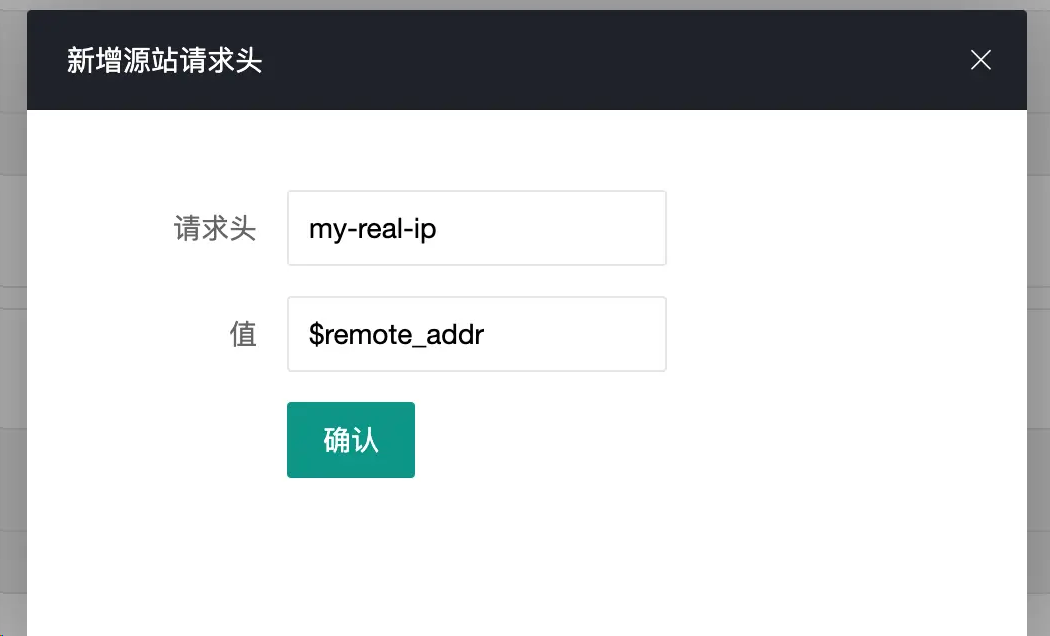Viewport: 1050px width, 636px height.
Task: Click the my-real-ip text in header field
Action: [372, 229]
